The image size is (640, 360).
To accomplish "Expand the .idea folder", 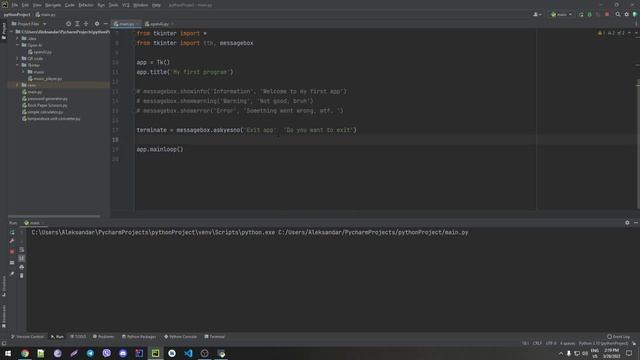I will click(x=18, y=38).
